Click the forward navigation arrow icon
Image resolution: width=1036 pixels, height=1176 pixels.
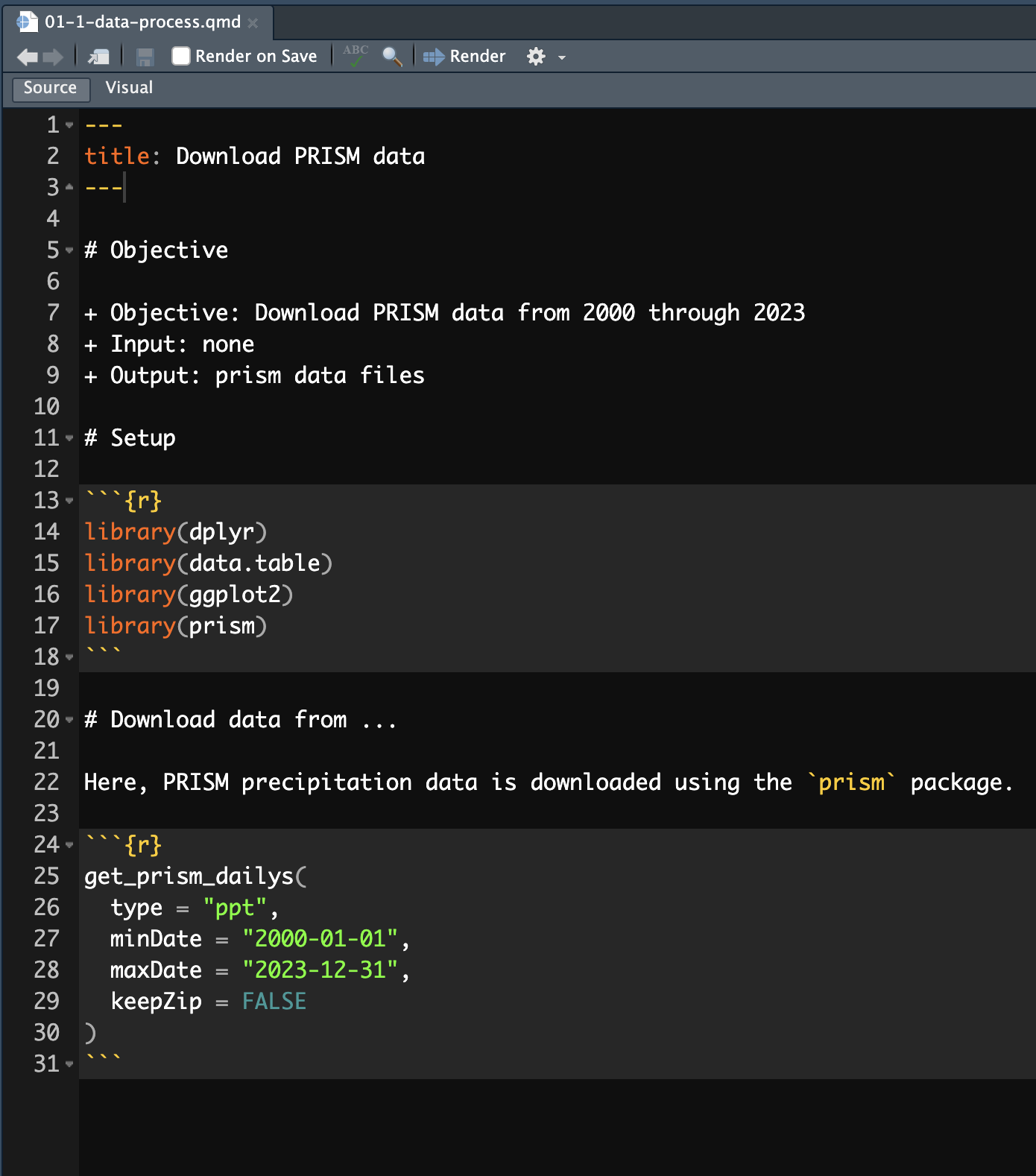53,57
